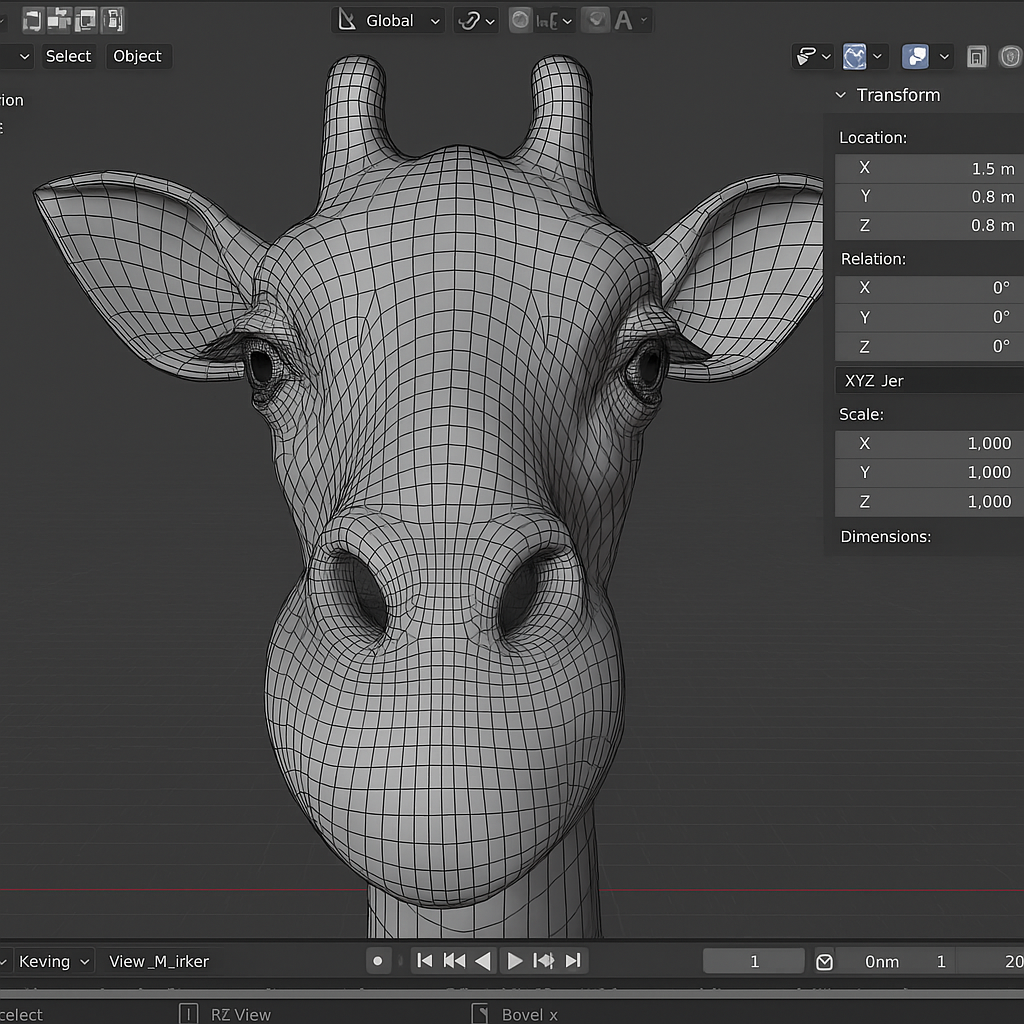Open the Object menu
Viewport: 1024px width, 1024px height.
click(x=137, y=56)
